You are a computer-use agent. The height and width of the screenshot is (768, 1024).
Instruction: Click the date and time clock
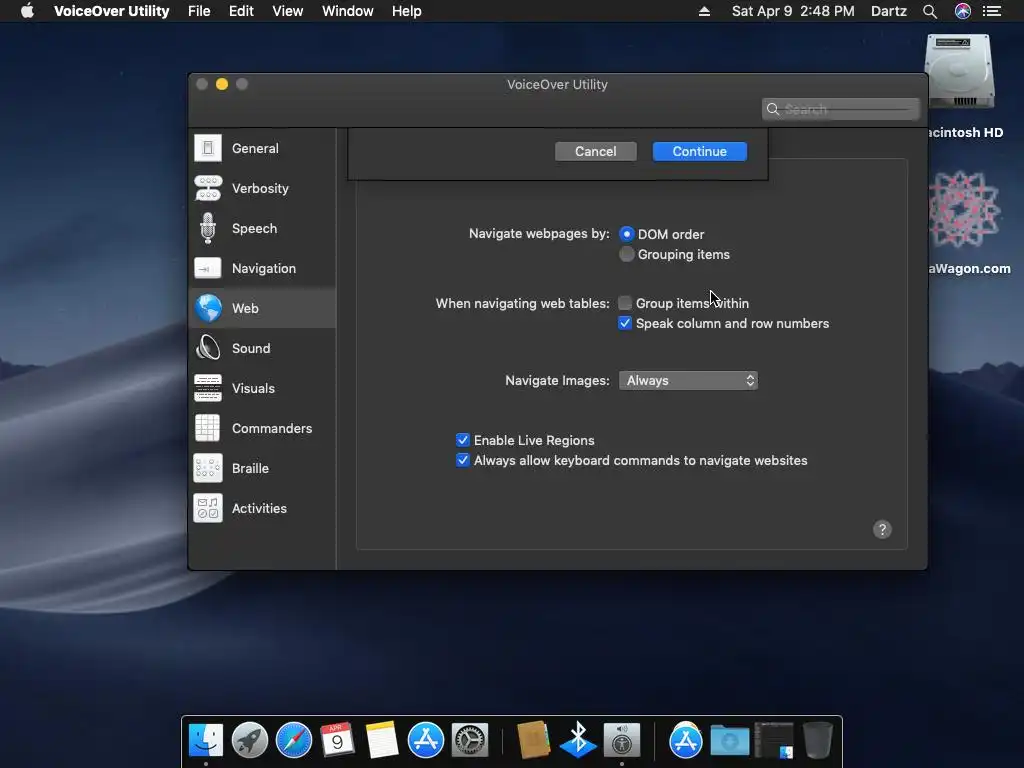tap(793, 11)
